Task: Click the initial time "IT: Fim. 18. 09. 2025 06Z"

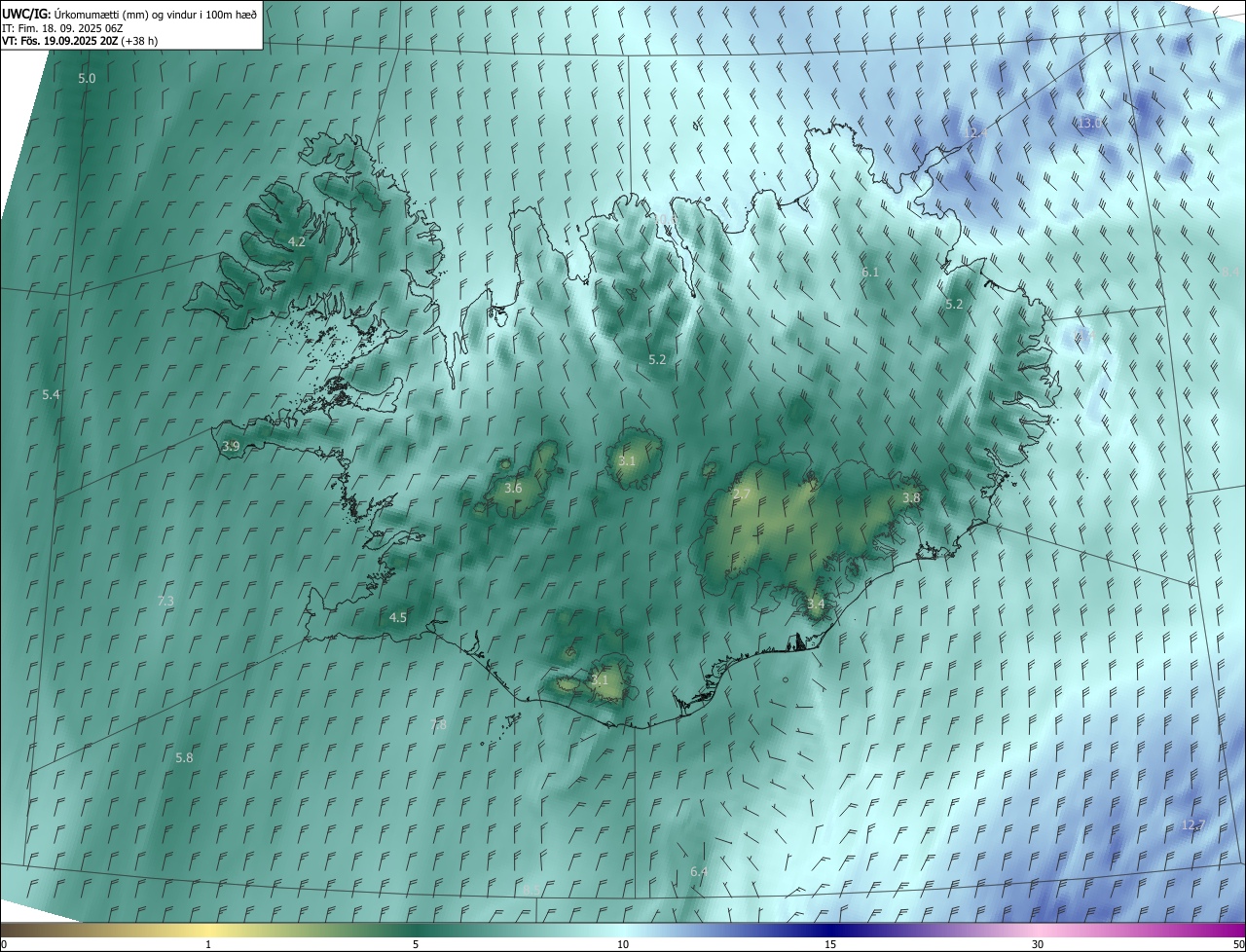Action: click(62, 27)
